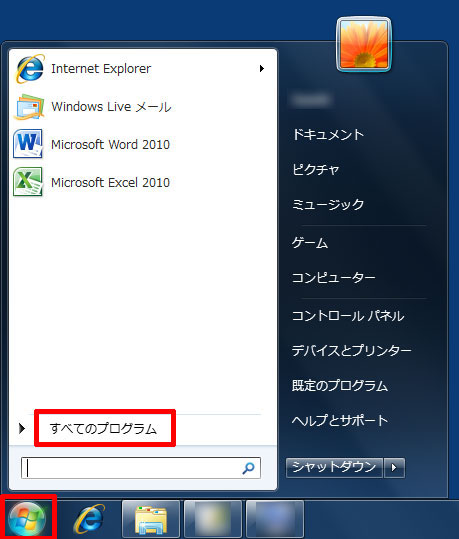The width and height of the screenshot is (459, 539).
Task: Click the search magnifier icon
Action: [x=248, y=468]
